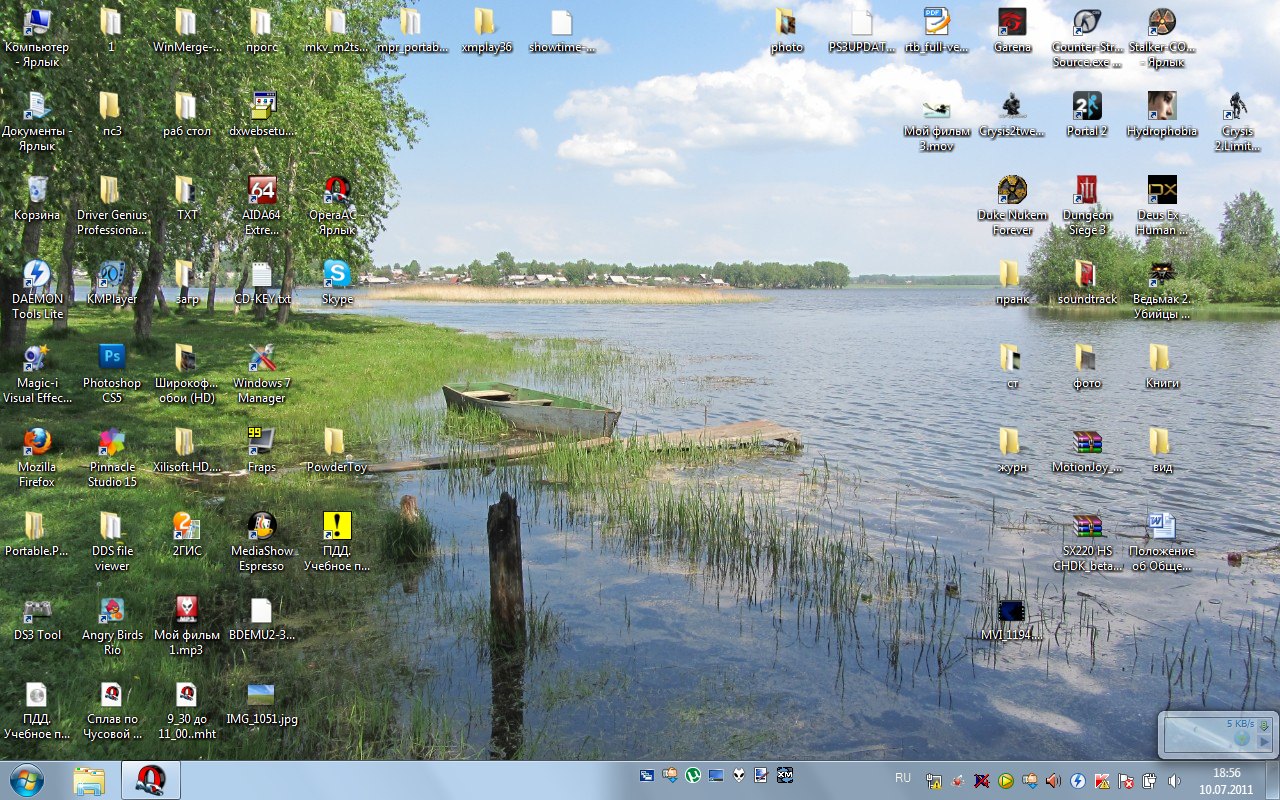This screenshot has width=1280, height=800.
Task: Open the soundtrack folder
Action: coord(1087,282)
